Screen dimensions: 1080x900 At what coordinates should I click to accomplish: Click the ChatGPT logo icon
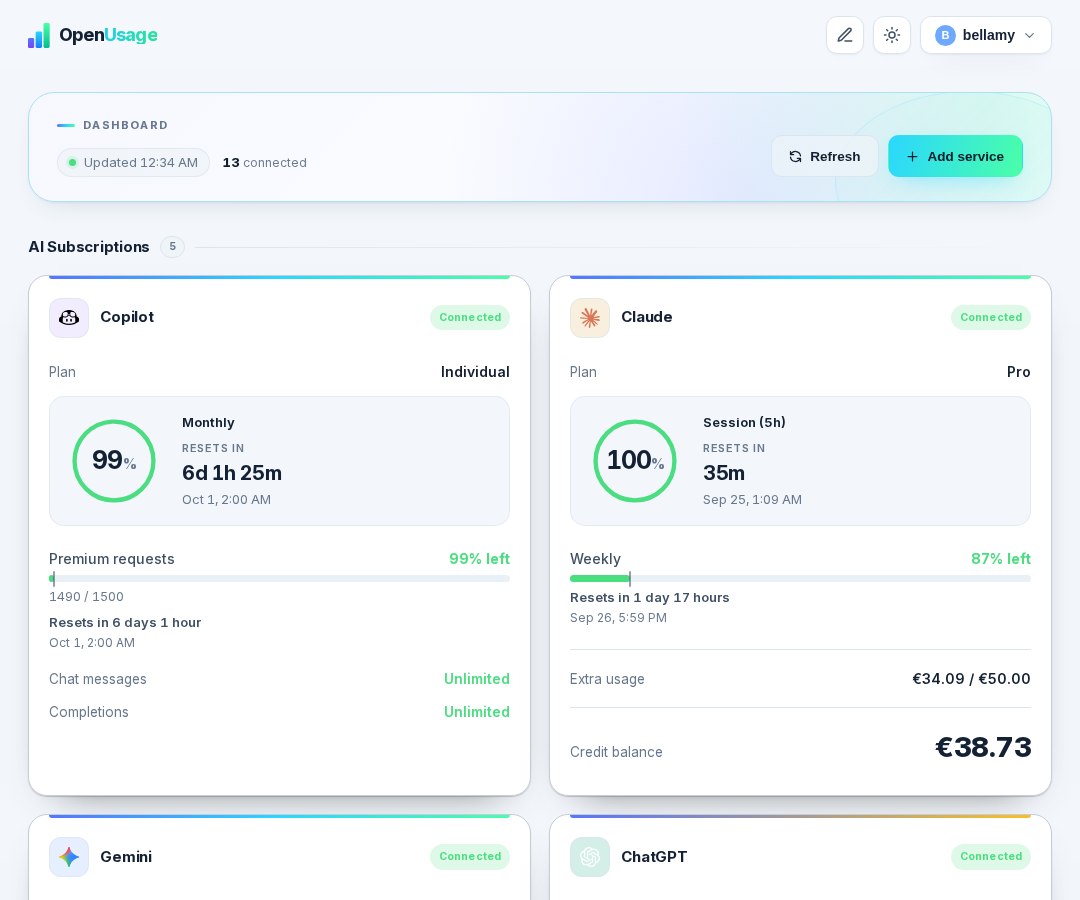[590, 857]
